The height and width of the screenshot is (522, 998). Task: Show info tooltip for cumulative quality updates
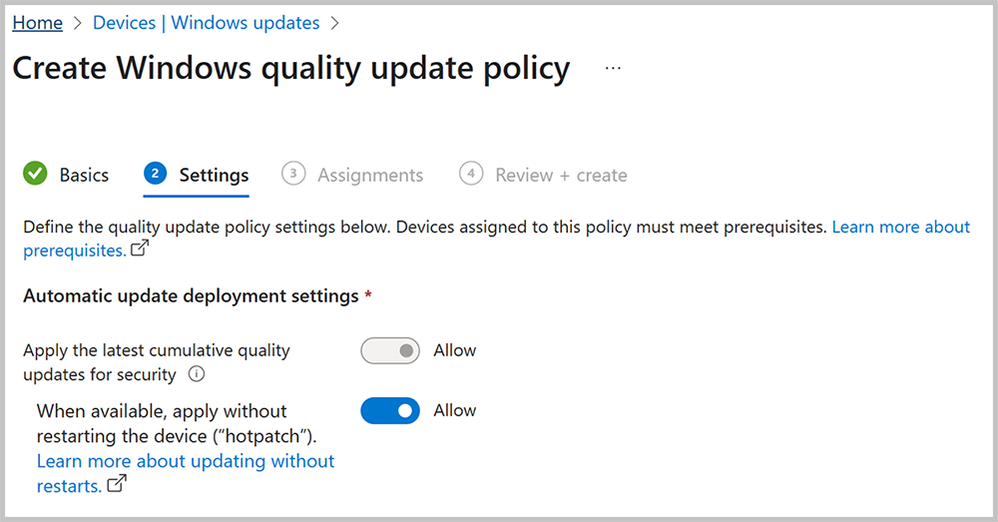pos(197,375)
